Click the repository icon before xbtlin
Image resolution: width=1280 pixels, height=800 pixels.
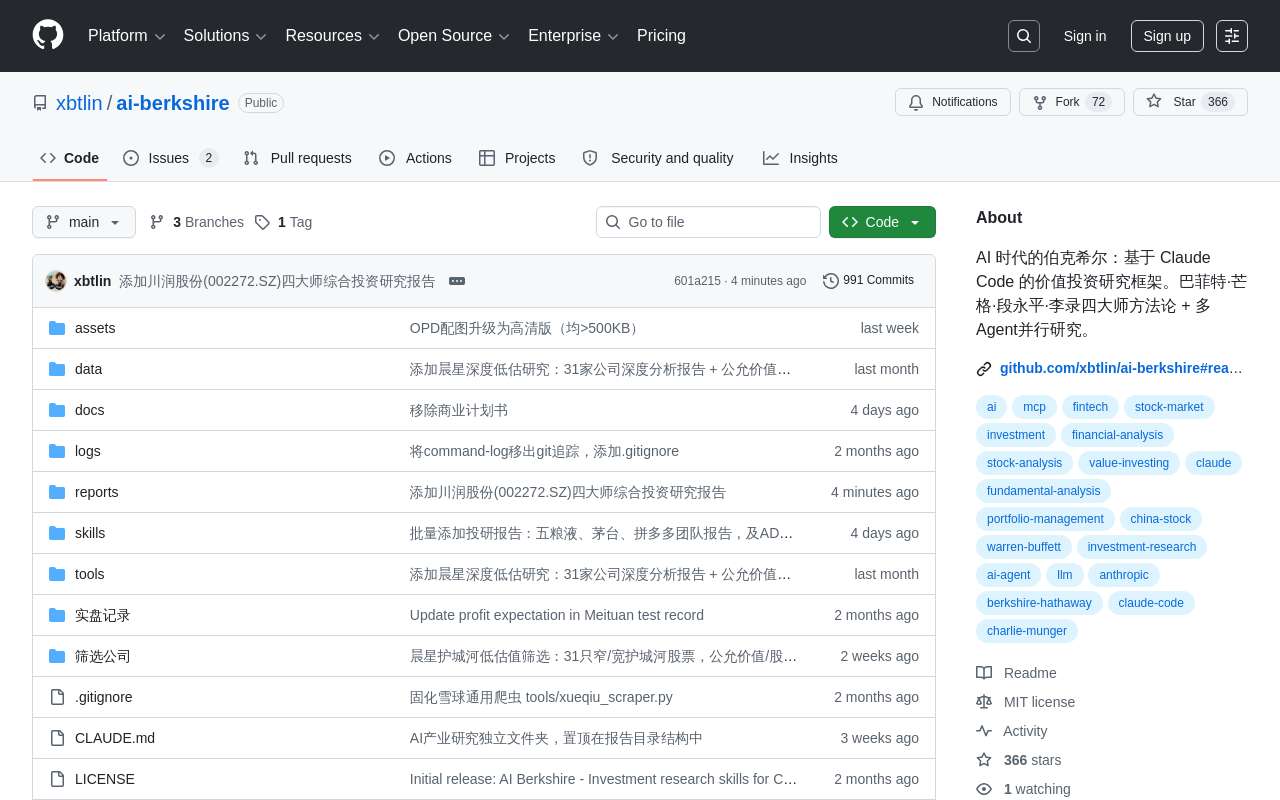40,103
